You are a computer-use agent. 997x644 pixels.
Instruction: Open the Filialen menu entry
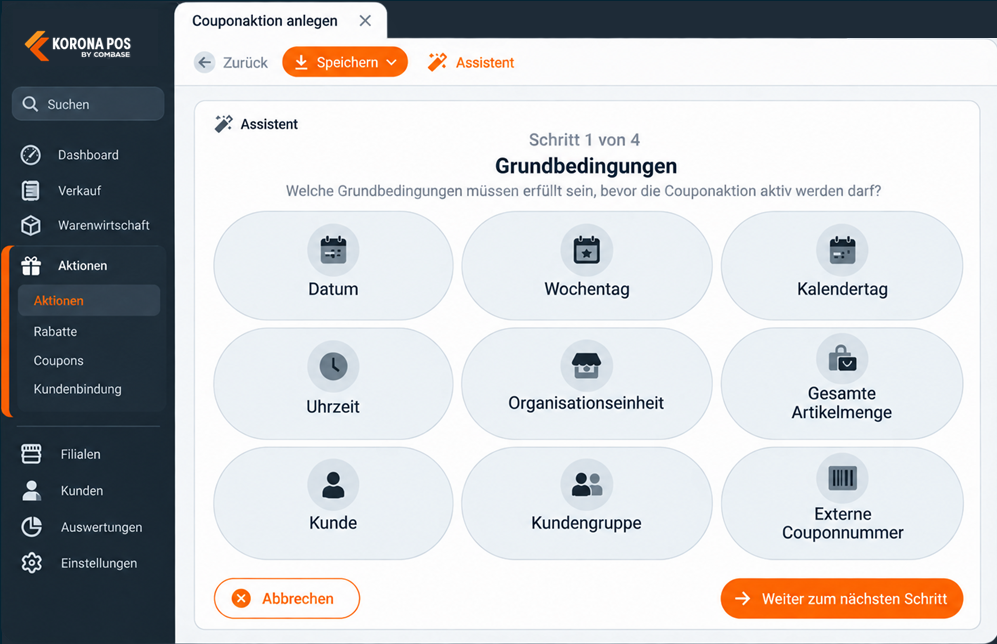[x=81, y=455]
